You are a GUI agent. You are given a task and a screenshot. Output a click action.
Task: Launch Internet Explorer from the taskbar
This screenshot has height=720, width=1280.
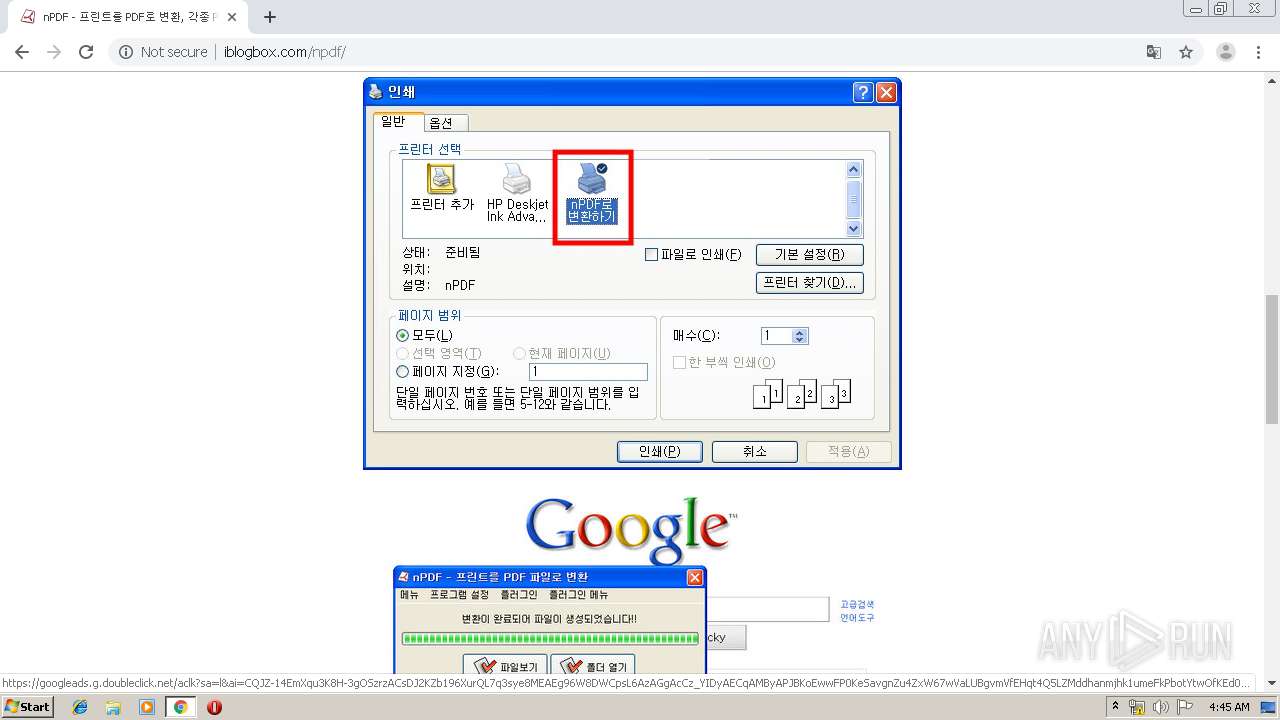pos(80,707)
